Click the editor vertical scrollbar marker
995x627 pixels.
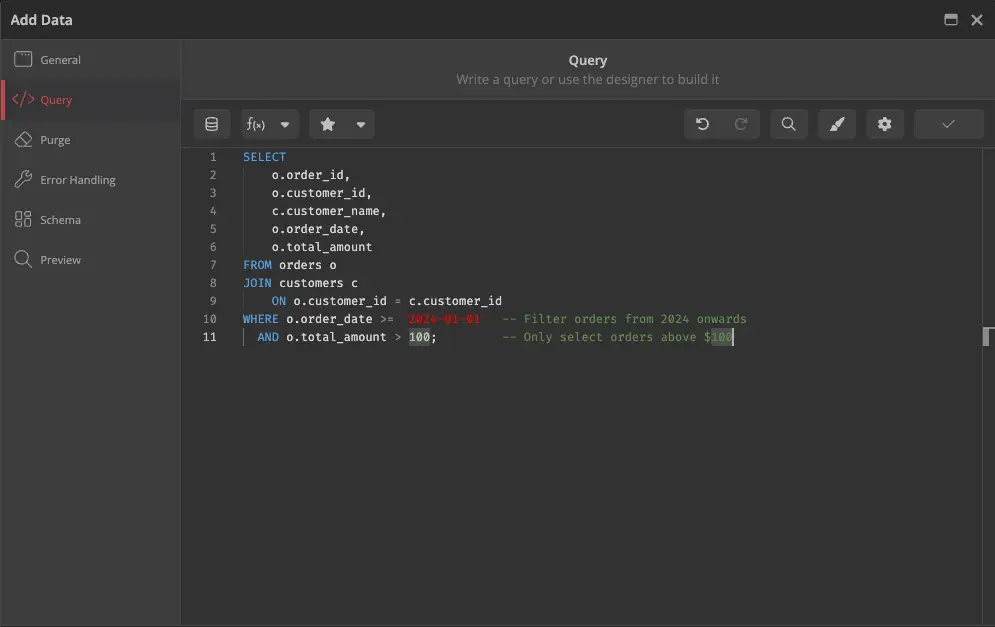[987, 336]
